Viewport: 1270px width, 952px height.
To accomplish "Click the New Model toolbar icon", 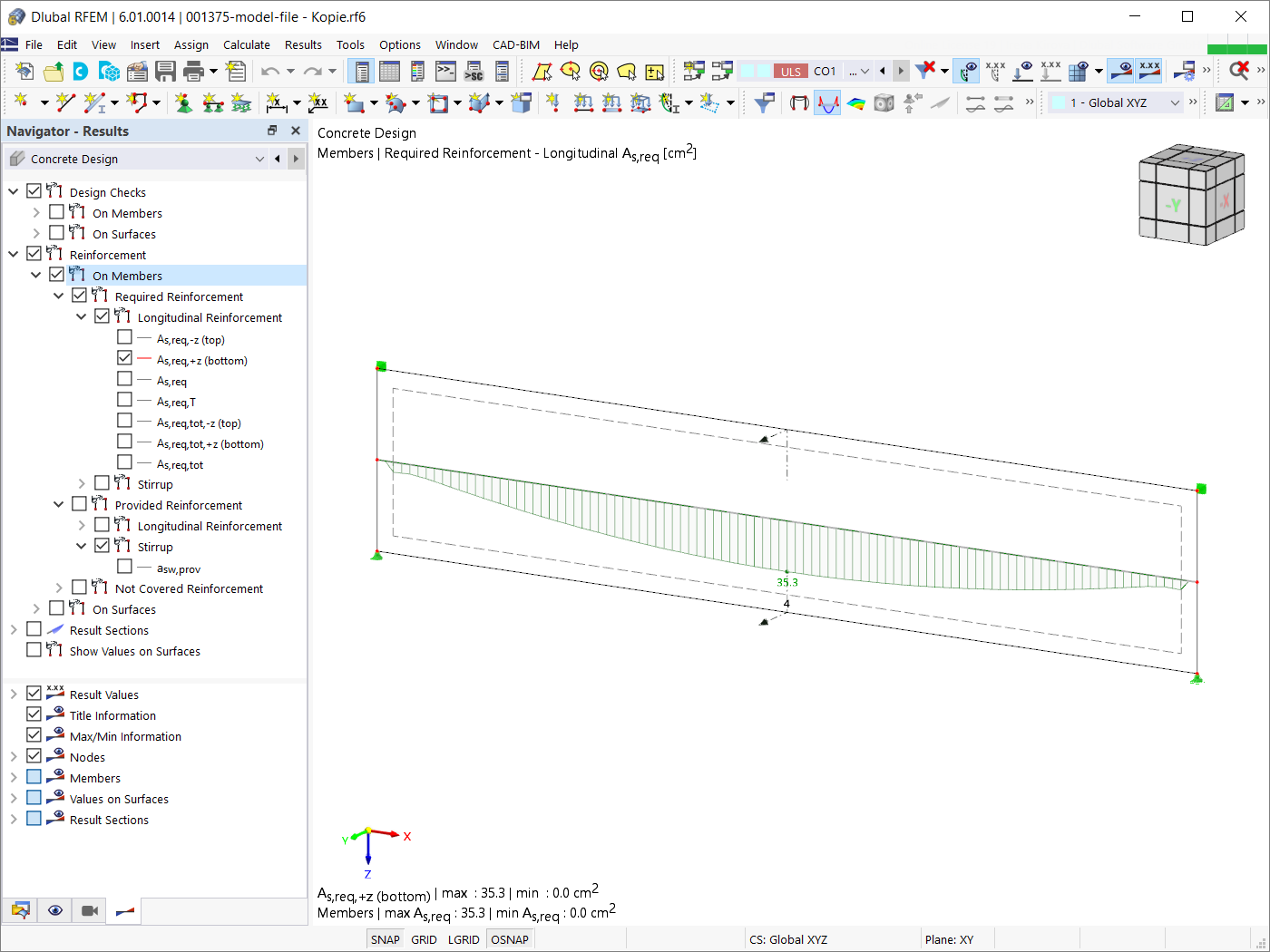I will [x=24, y=71].
